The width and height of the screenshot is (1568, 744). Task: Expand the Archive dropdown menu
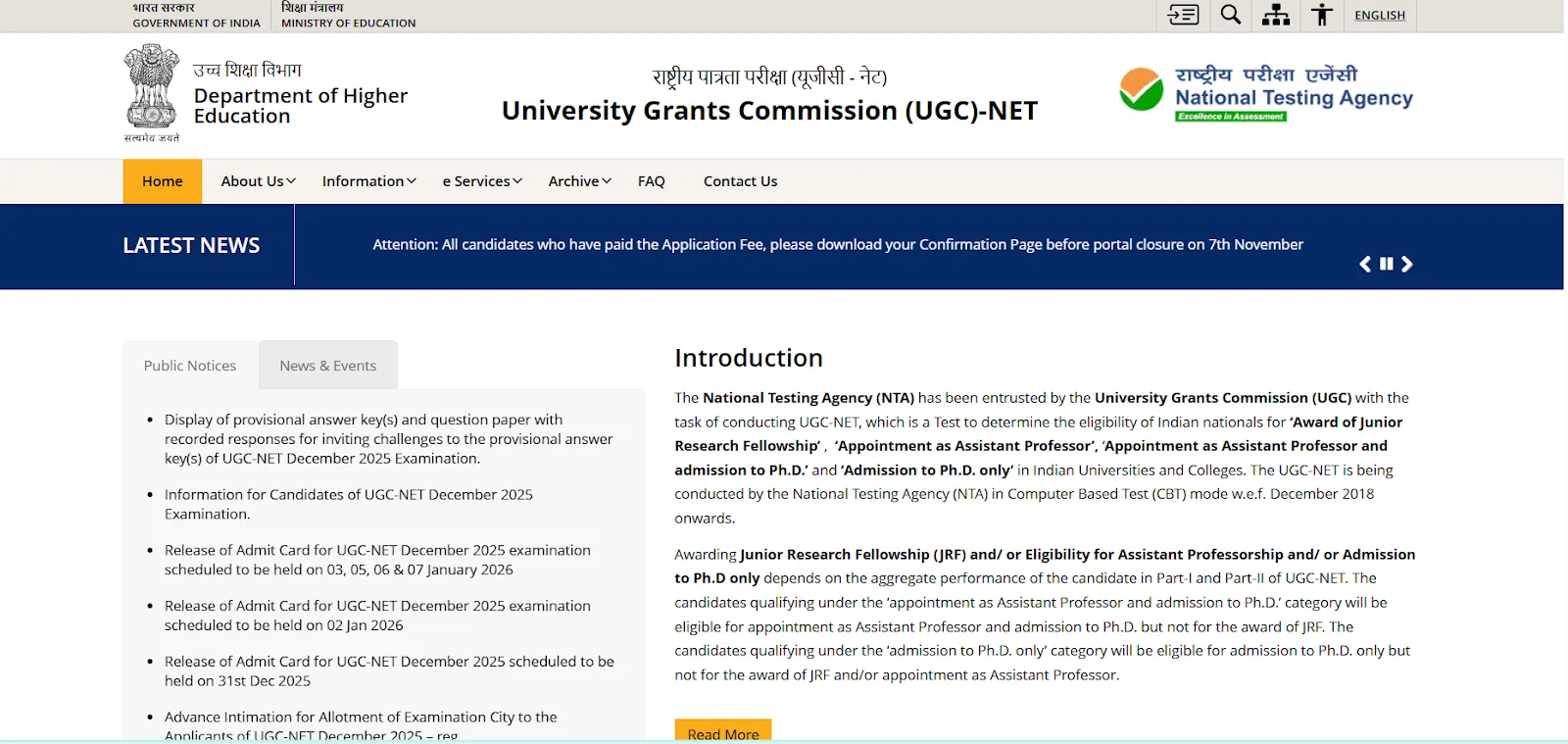point(580,181)
